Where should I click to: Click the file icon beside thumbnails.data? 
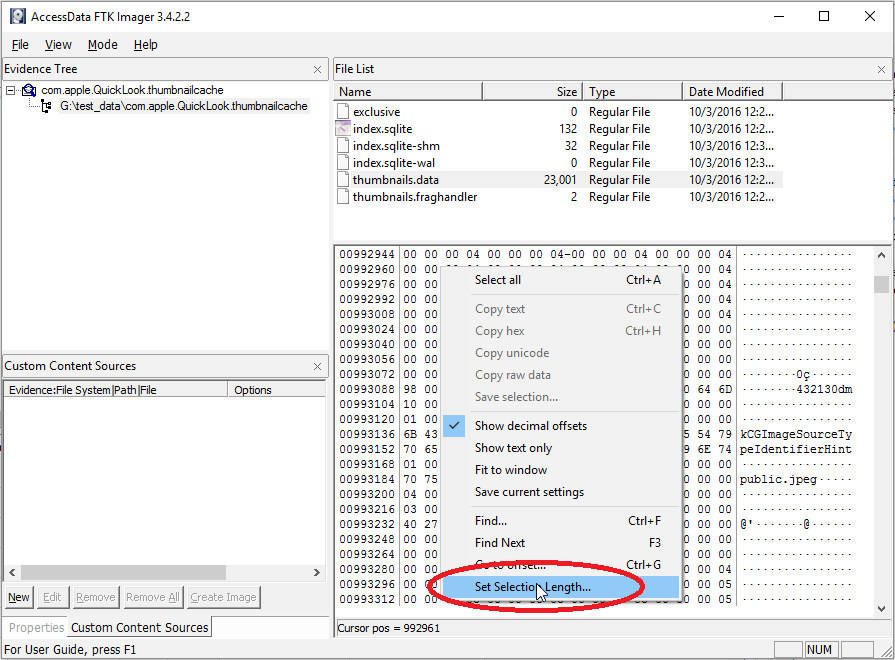(x=343, y=179)
